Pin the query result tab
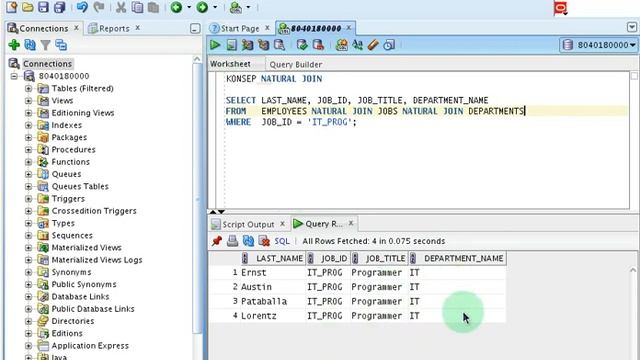The width and height of the screenshot is (640, 360). (217, 241)
